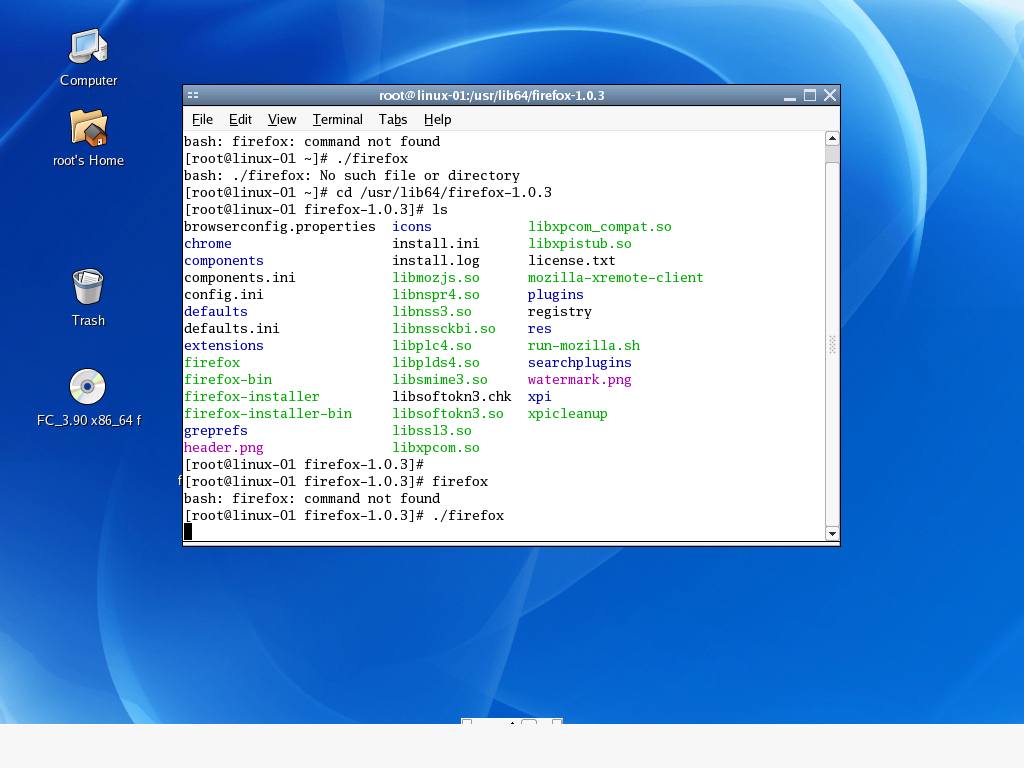Click the scrollbar up arrow in the terminal
Viewport: 1024px width, 768px height.
pos(831,139)
